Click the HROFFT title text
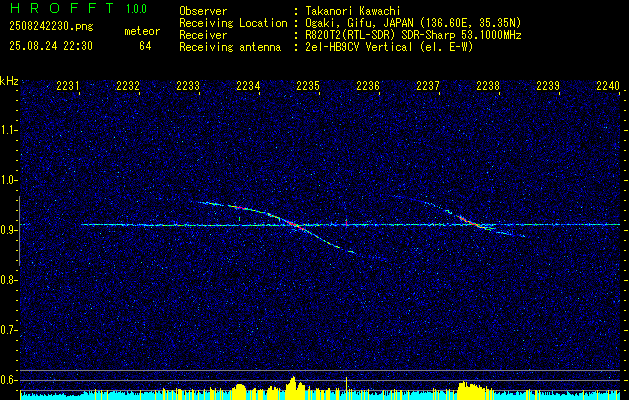The image size is (629, 400). (61, 8)
